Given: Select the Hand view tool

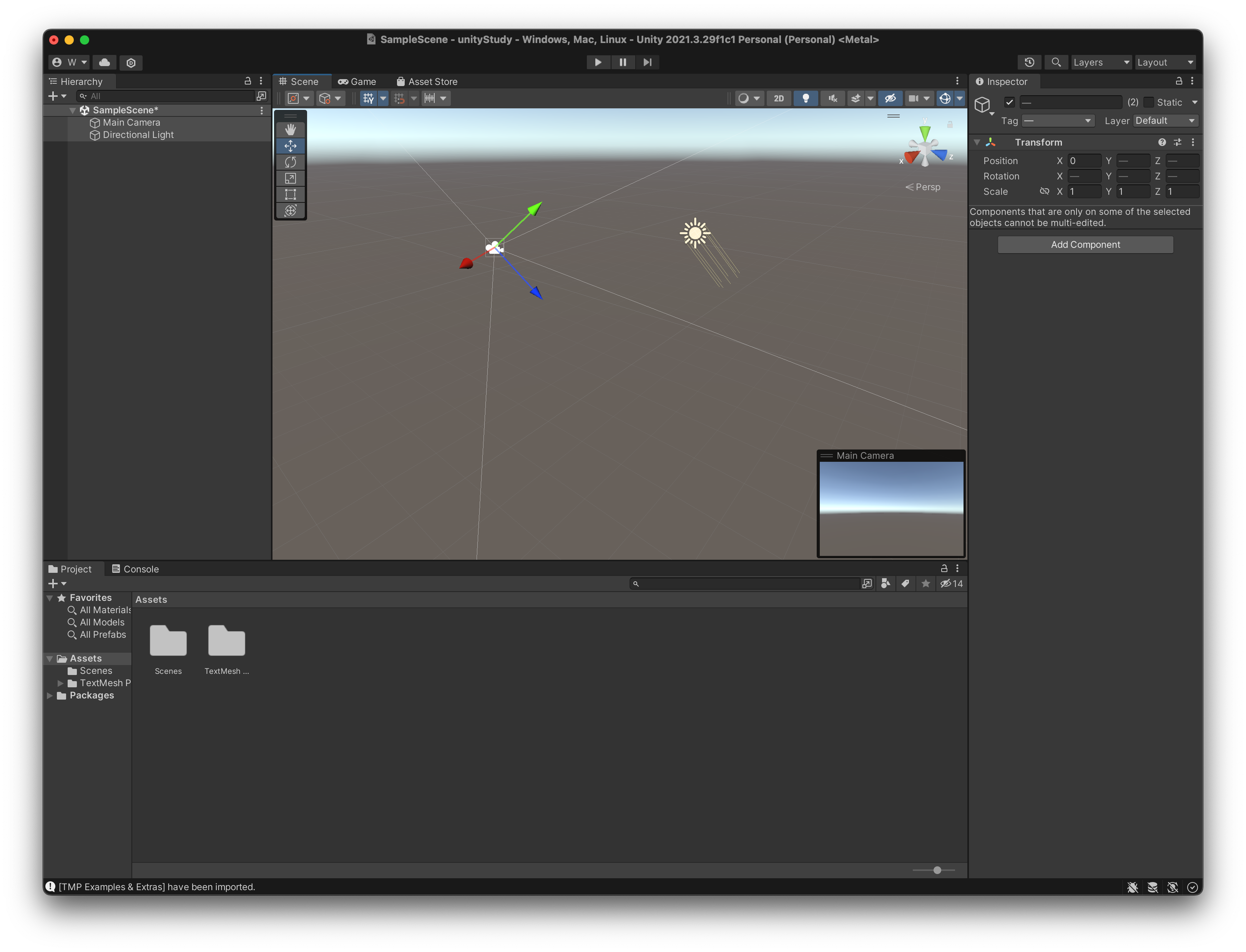Looking at the screenshot, I should [x=290, y=129].
